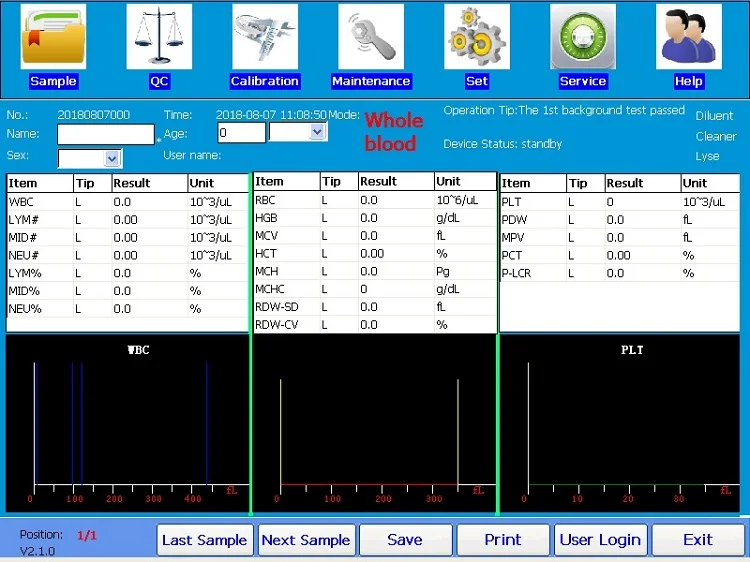Click the Device Status standby text
This screenshot has height=562, width=750.
tap(502, 144)
